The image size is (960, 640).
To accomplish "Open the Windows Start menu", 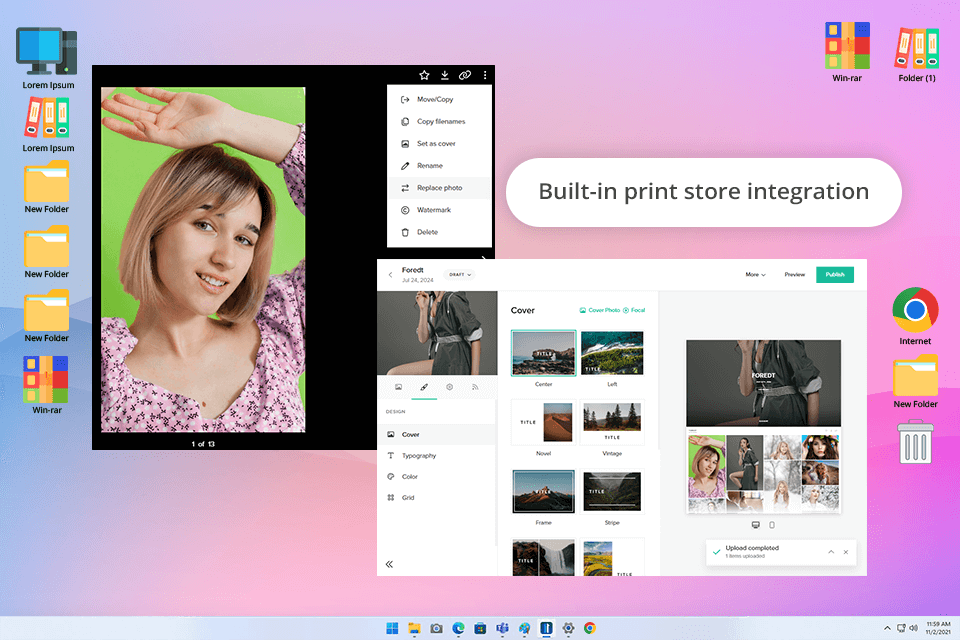I will tap(392, 628).
